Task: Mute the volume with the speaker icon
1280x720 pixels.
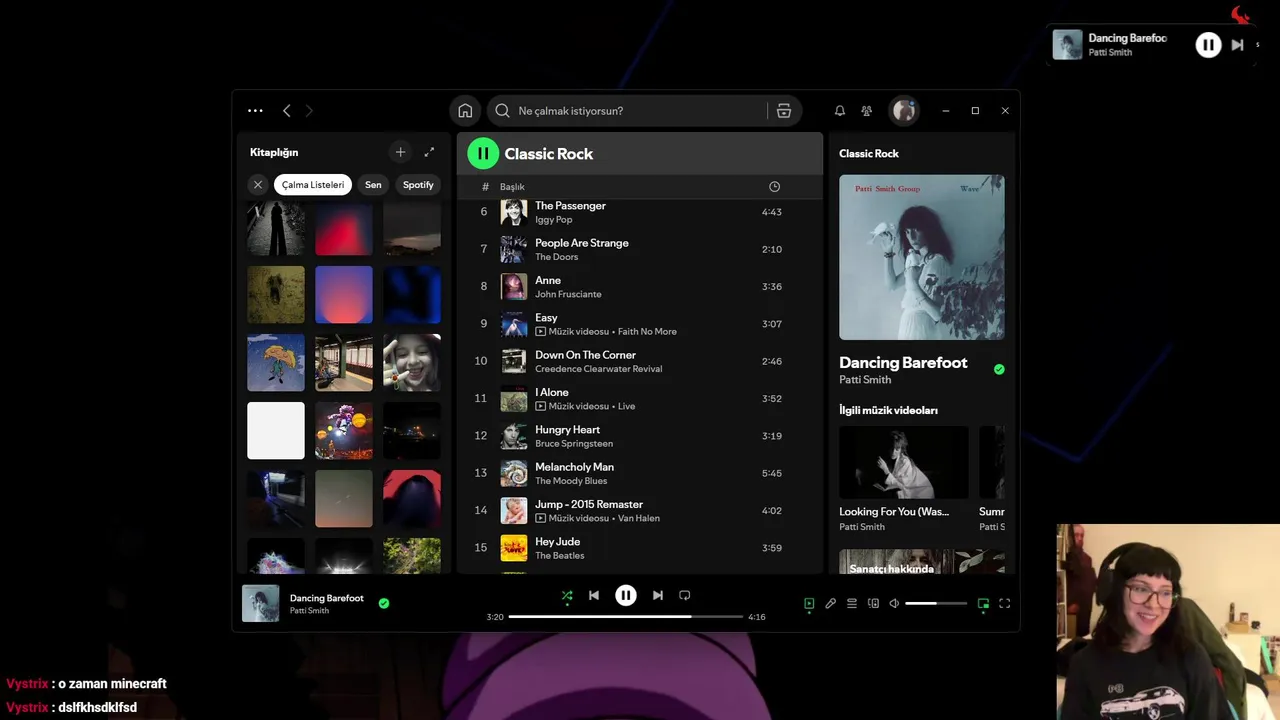Action: click(894, 604)
